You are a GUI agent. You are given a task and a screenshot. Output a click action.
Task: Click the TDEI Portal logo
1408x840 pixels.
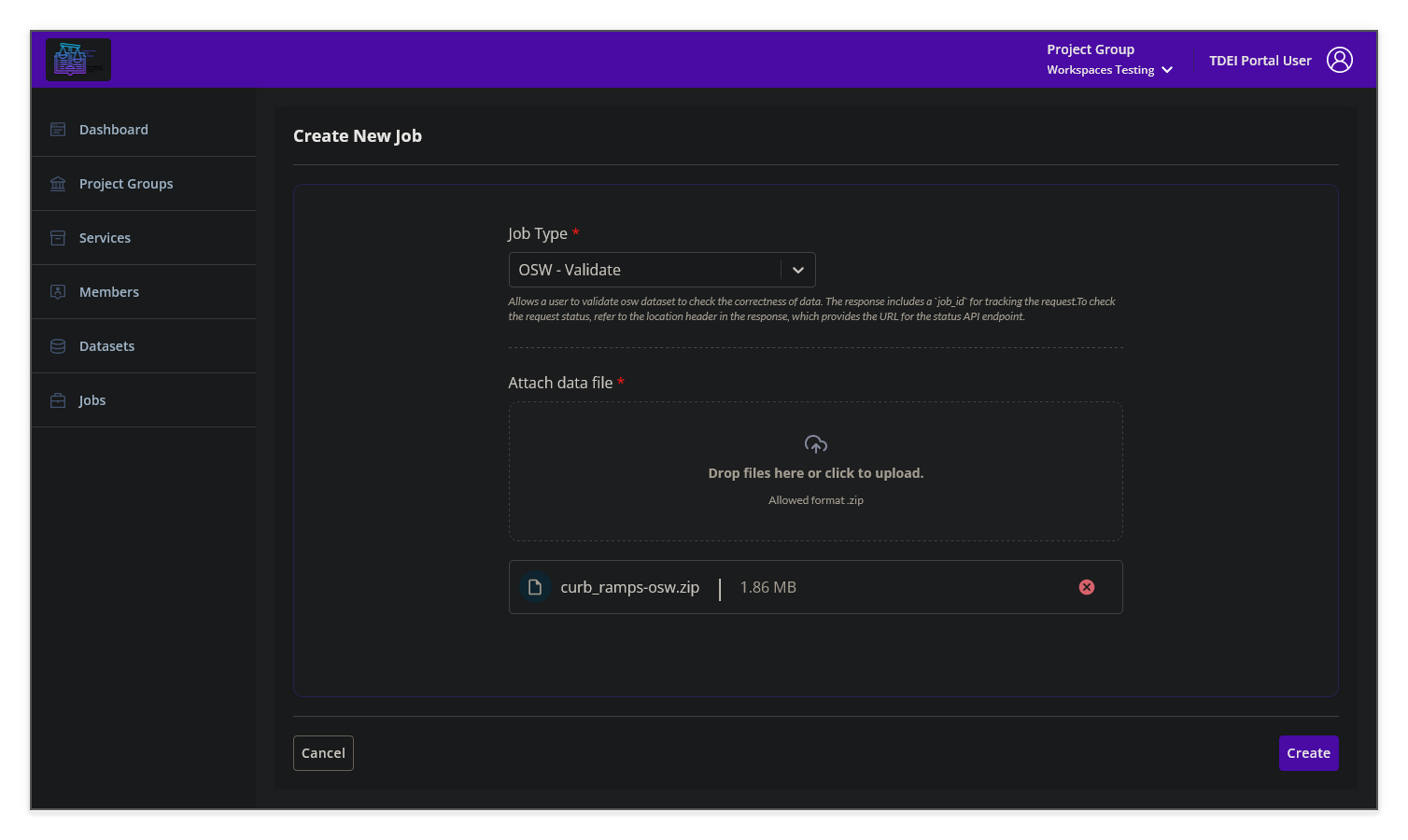78,59
